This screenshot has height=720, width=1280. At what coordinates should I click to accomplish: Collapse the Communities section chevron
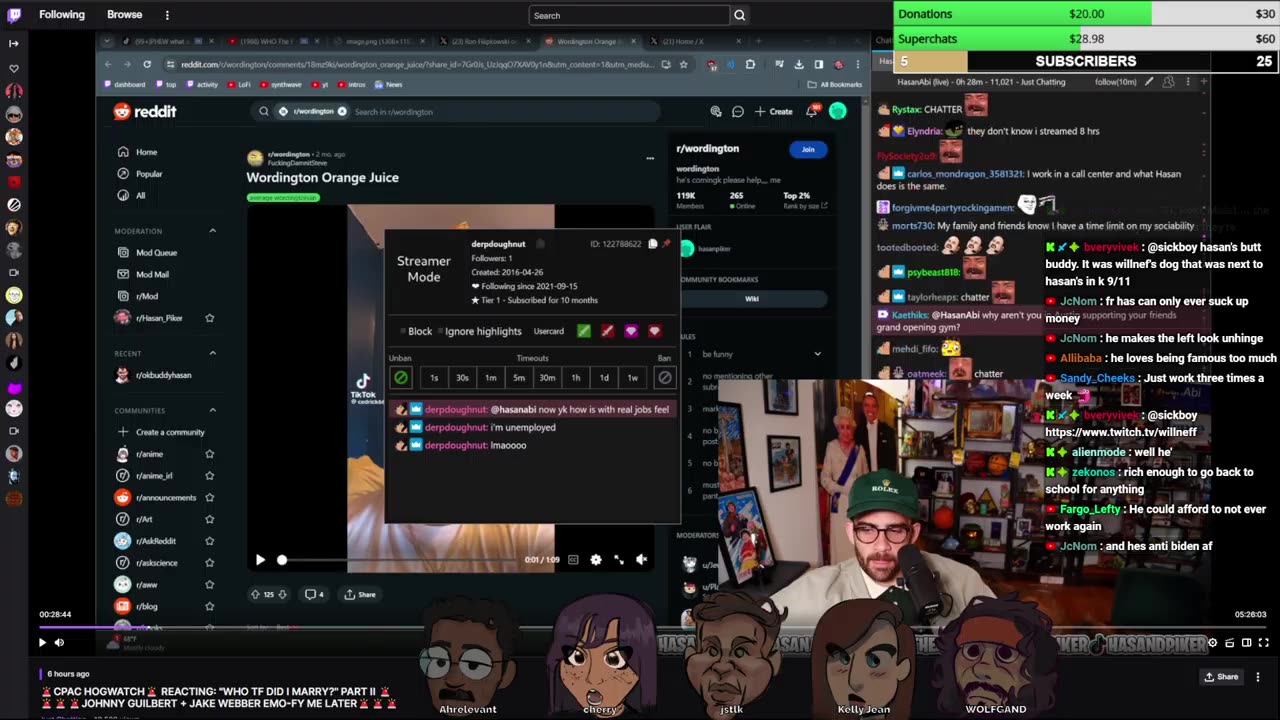coord(212,410)
